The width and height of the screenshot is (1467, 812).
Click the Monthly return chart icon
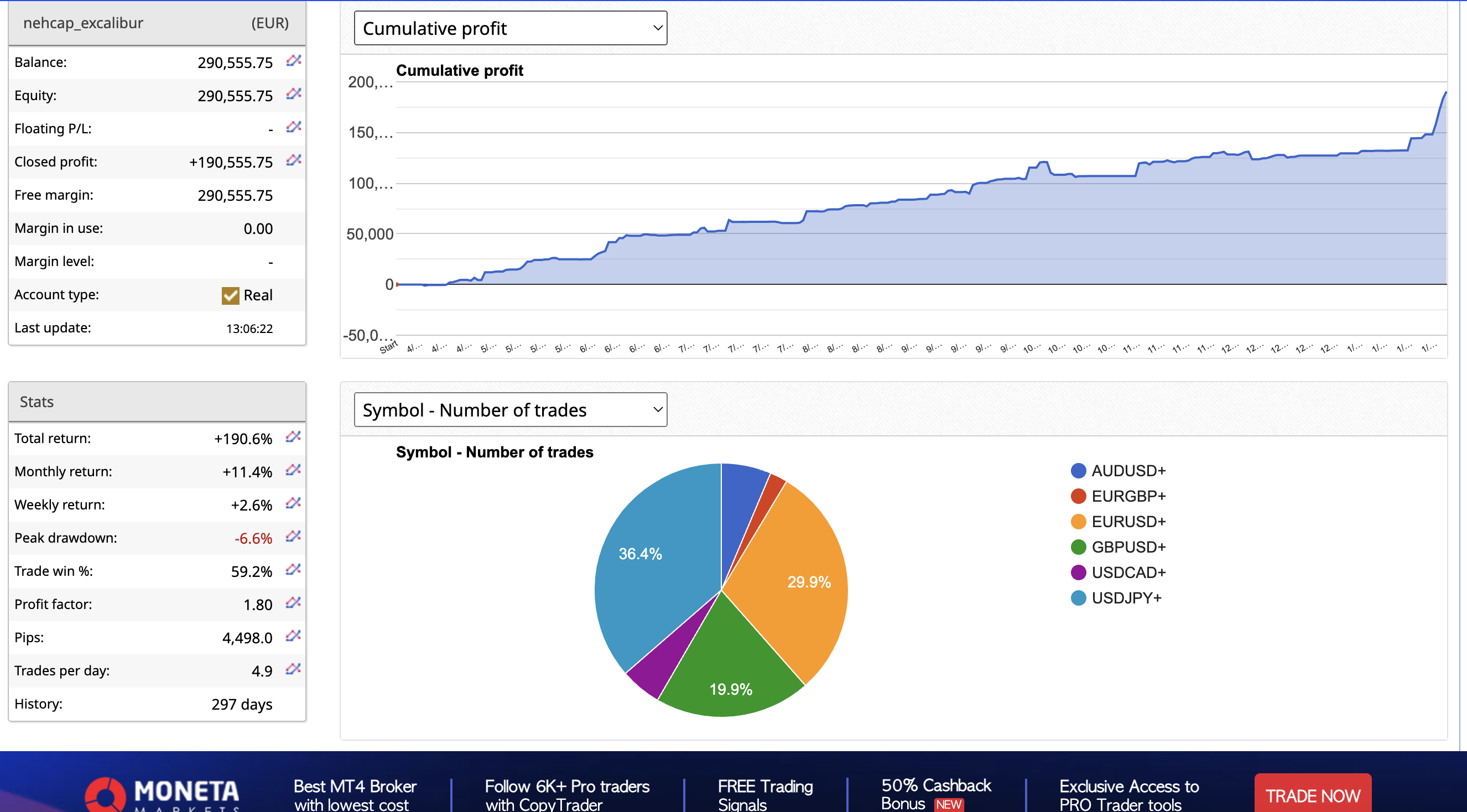click(x=293, y=470)
